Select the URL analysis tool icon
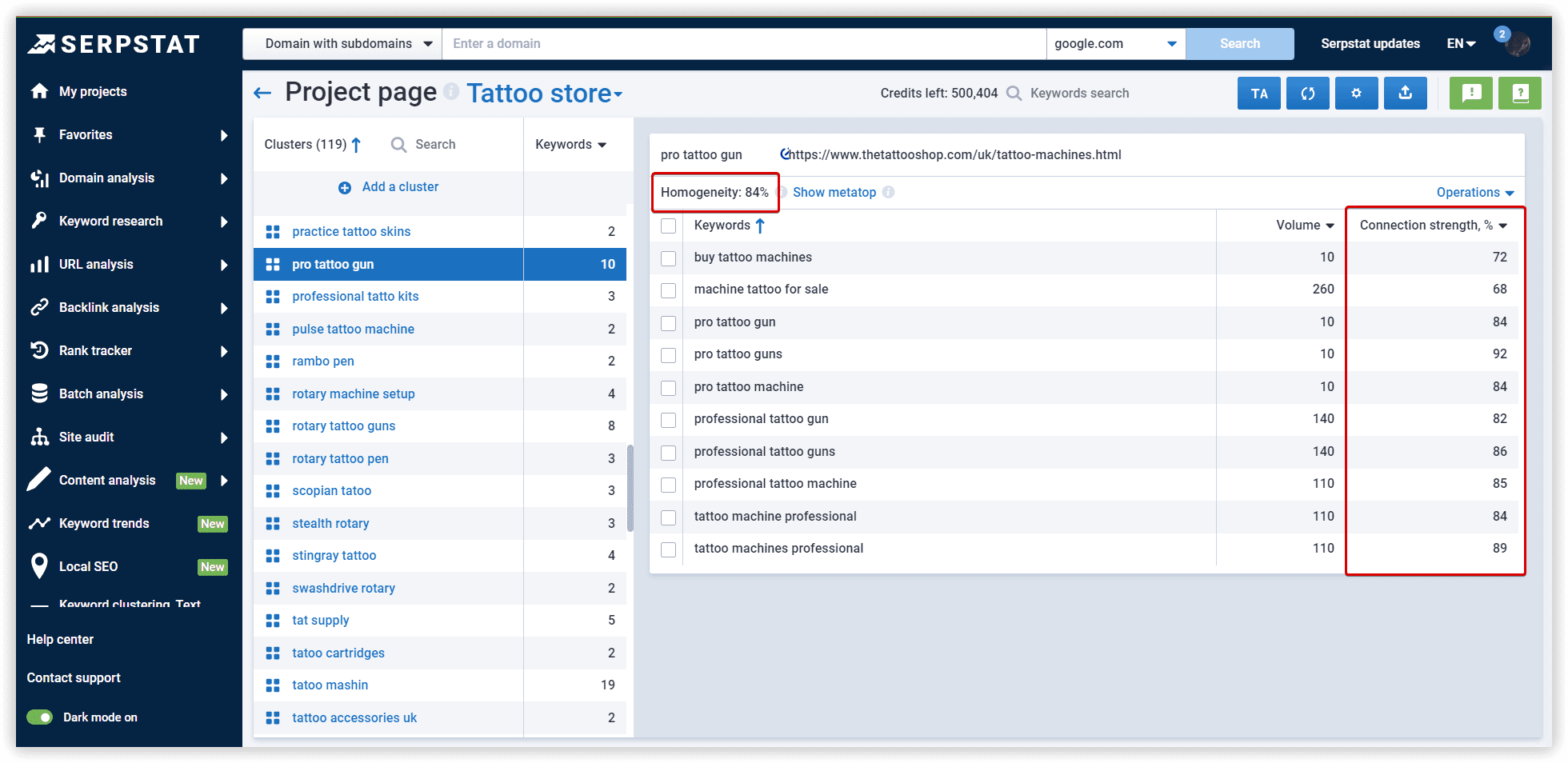The height and width of the screenshot is (763, 1568). point(39,264)
